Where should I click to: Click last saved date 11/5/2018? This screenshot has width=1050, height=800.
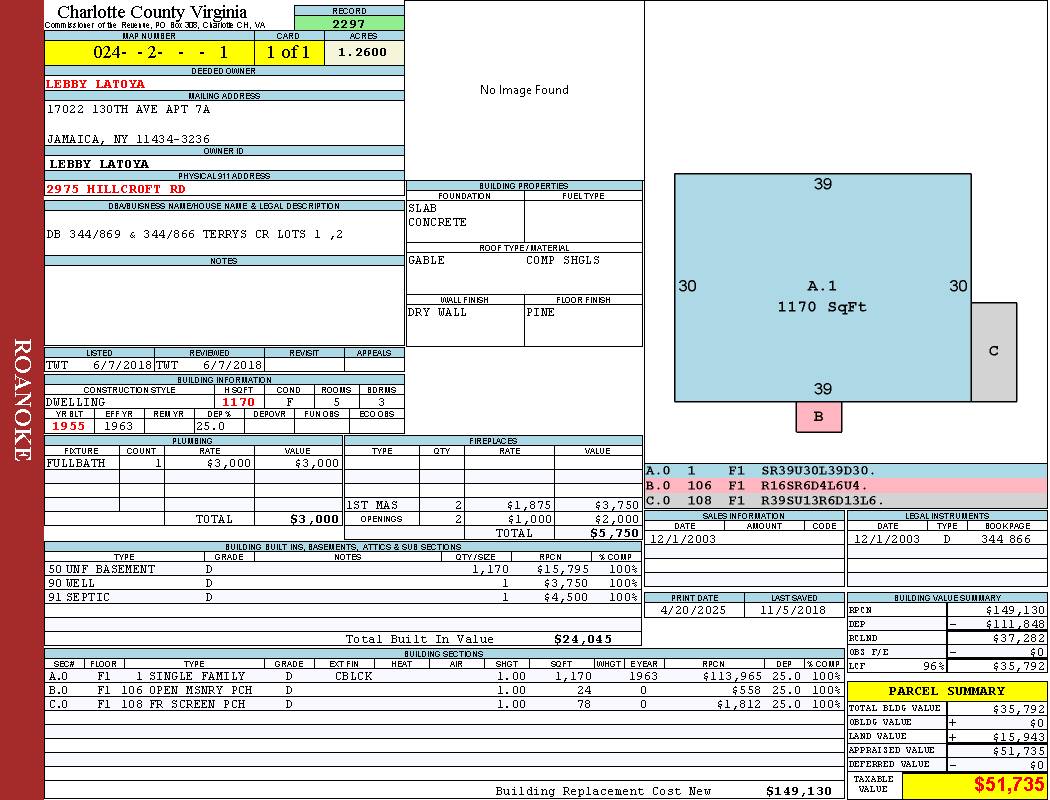tap(793, 611)
